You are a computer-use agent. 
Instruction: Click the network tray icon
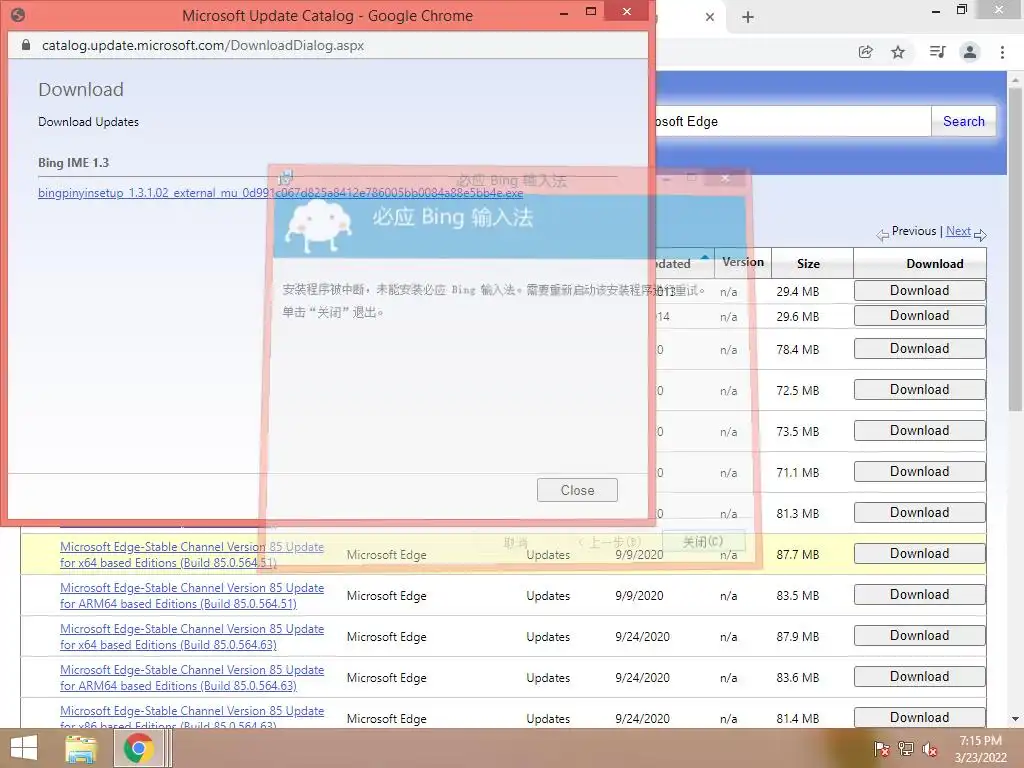pyautogui.click(x=906, y=749)
